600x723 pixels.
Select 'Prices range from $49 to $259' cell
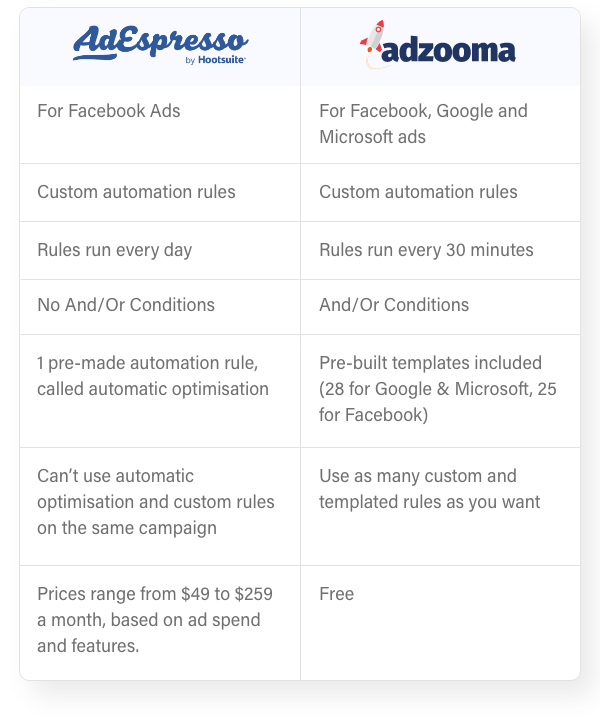click(160, 623)
